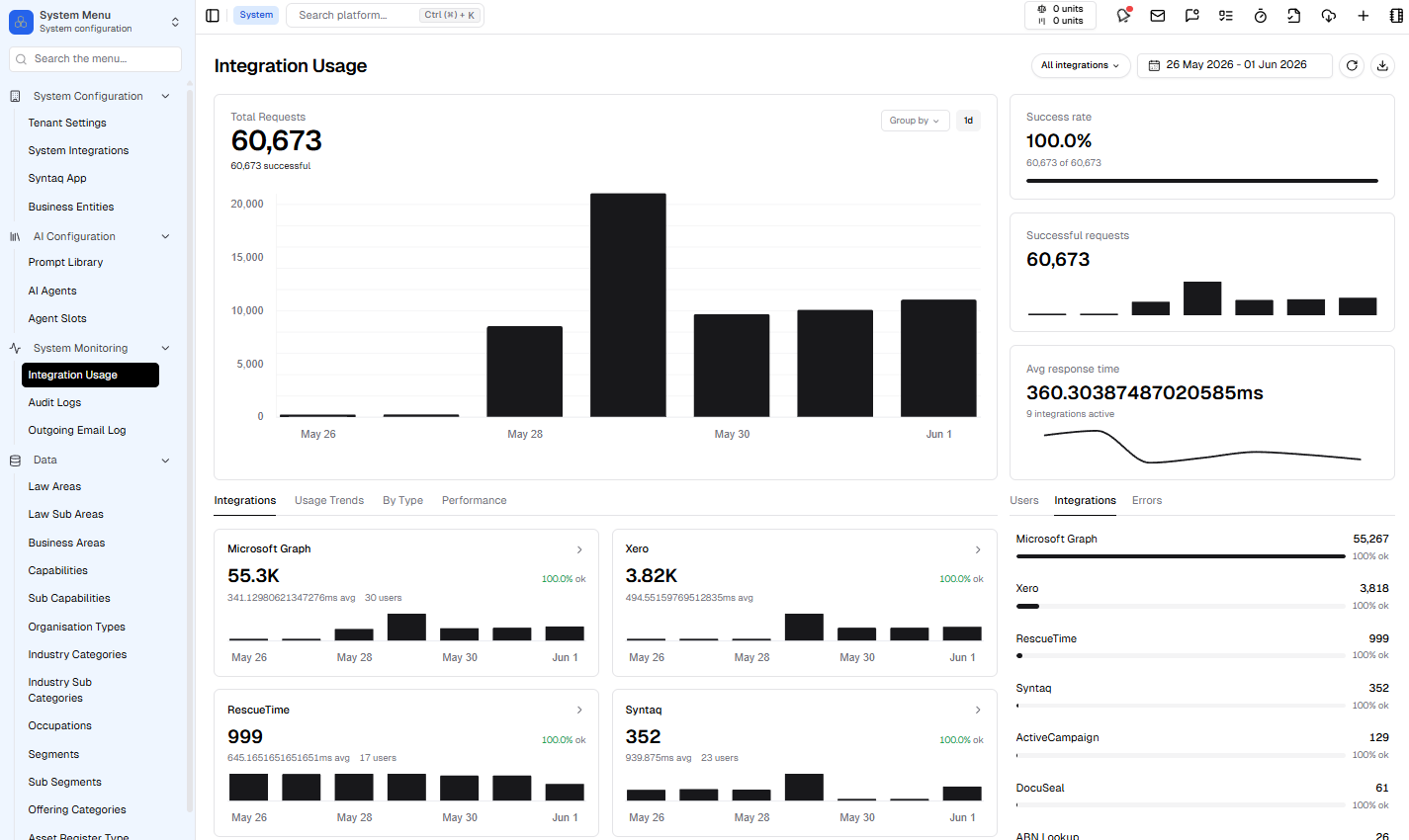The image size is (1409, 840).
Task: Click the plus add icon
Action: [x=1364, y=15]
